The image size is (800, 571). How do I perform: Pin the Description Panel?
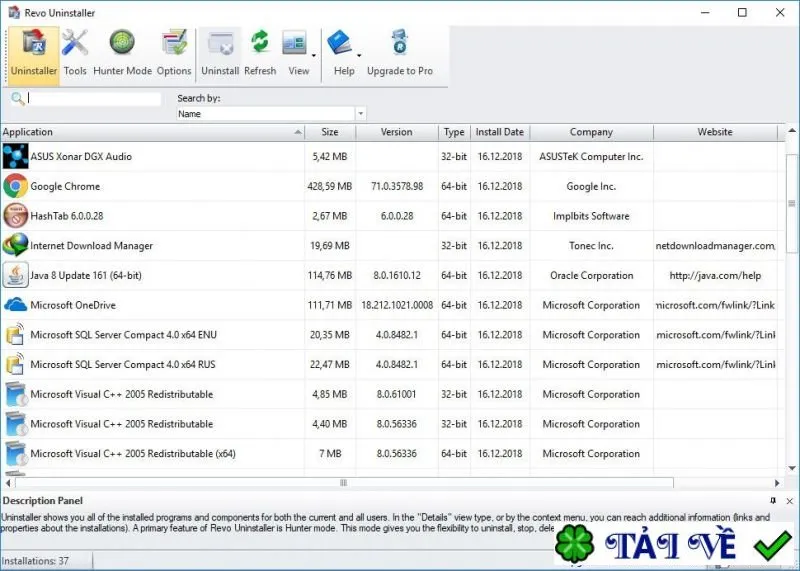(773, 501)
